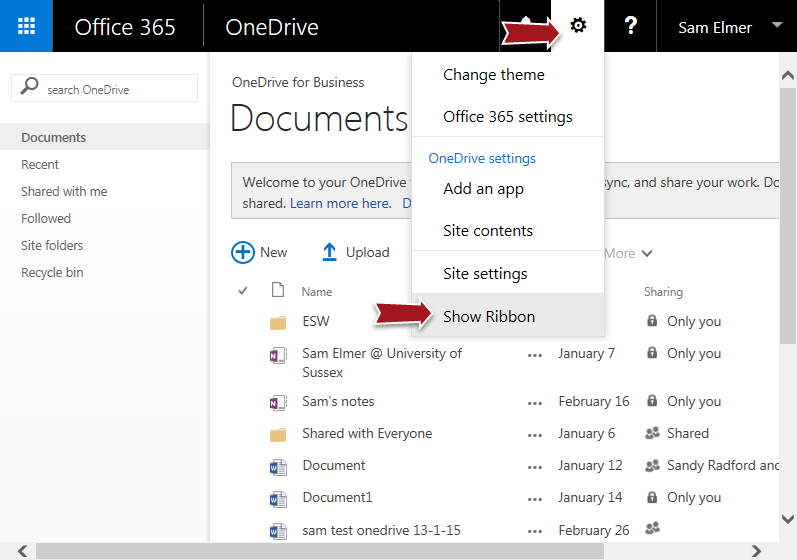Viewport: 797px width, 560px height.
Task: Click people icon beside Sandy Radford
Action: pos(653,465)
